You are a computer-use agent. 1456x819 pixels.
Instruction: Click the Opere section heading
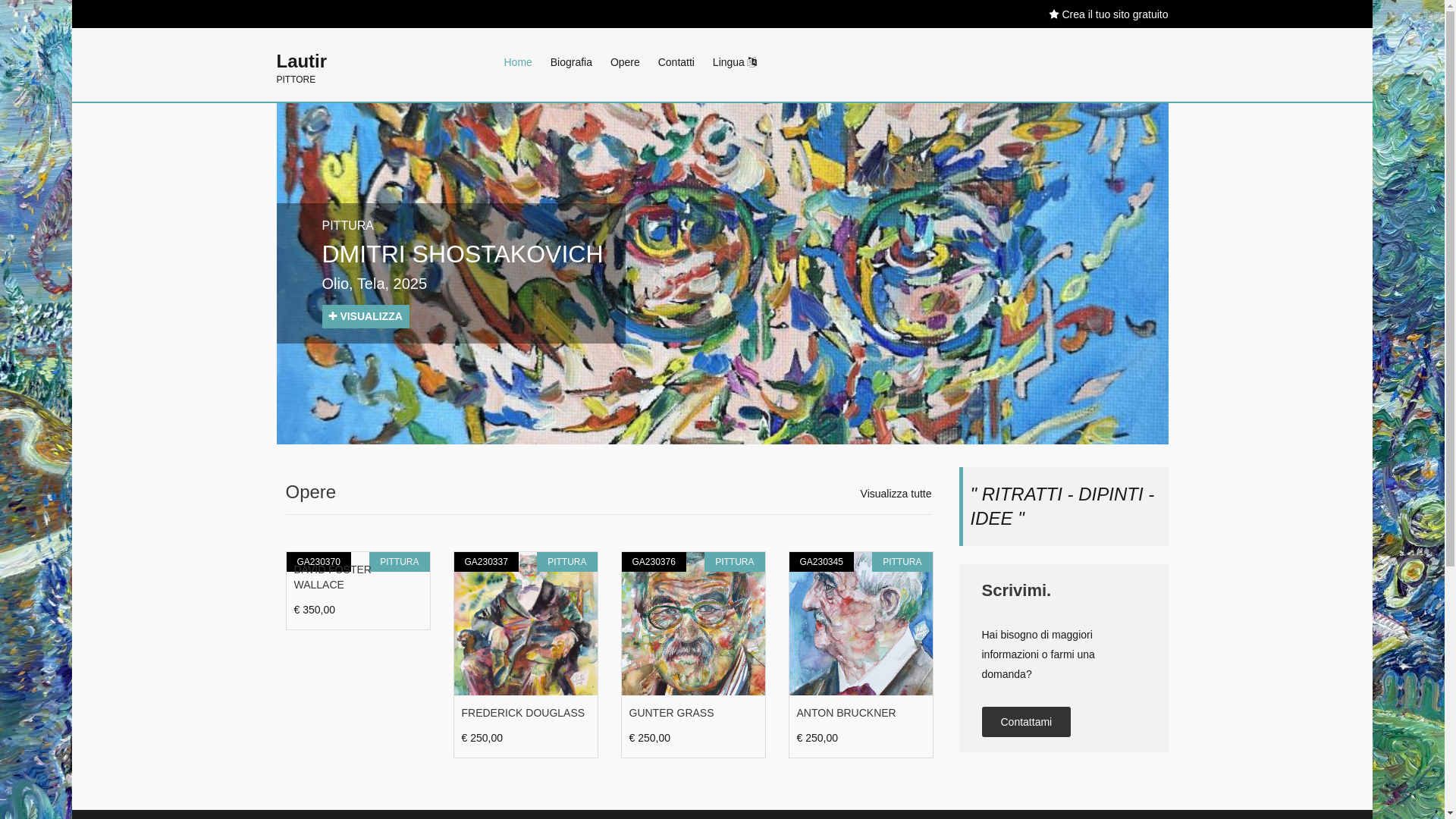(311, 491)
